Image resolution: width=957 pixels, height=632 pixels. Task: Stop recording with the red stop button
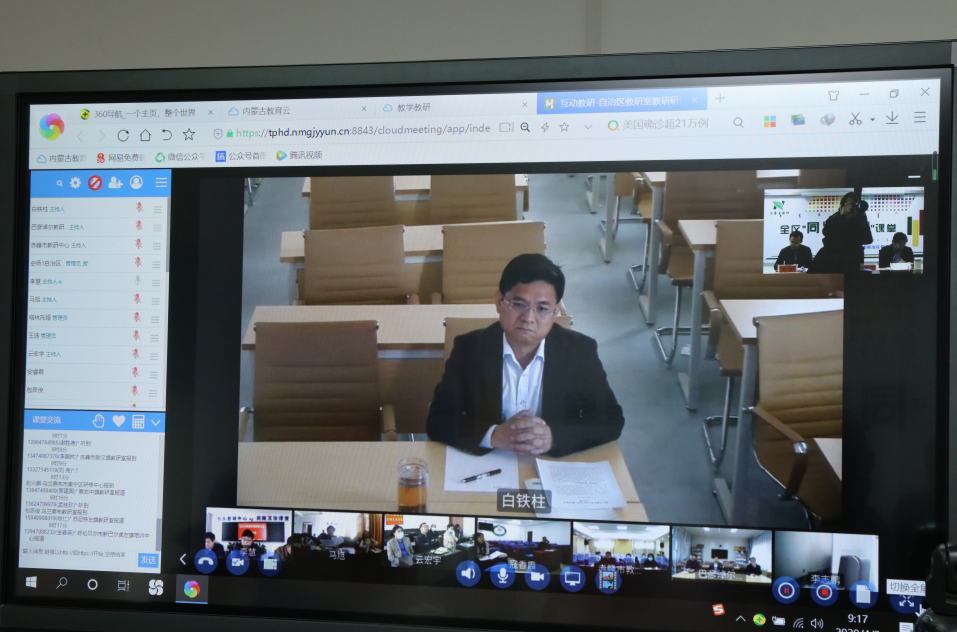825,592
